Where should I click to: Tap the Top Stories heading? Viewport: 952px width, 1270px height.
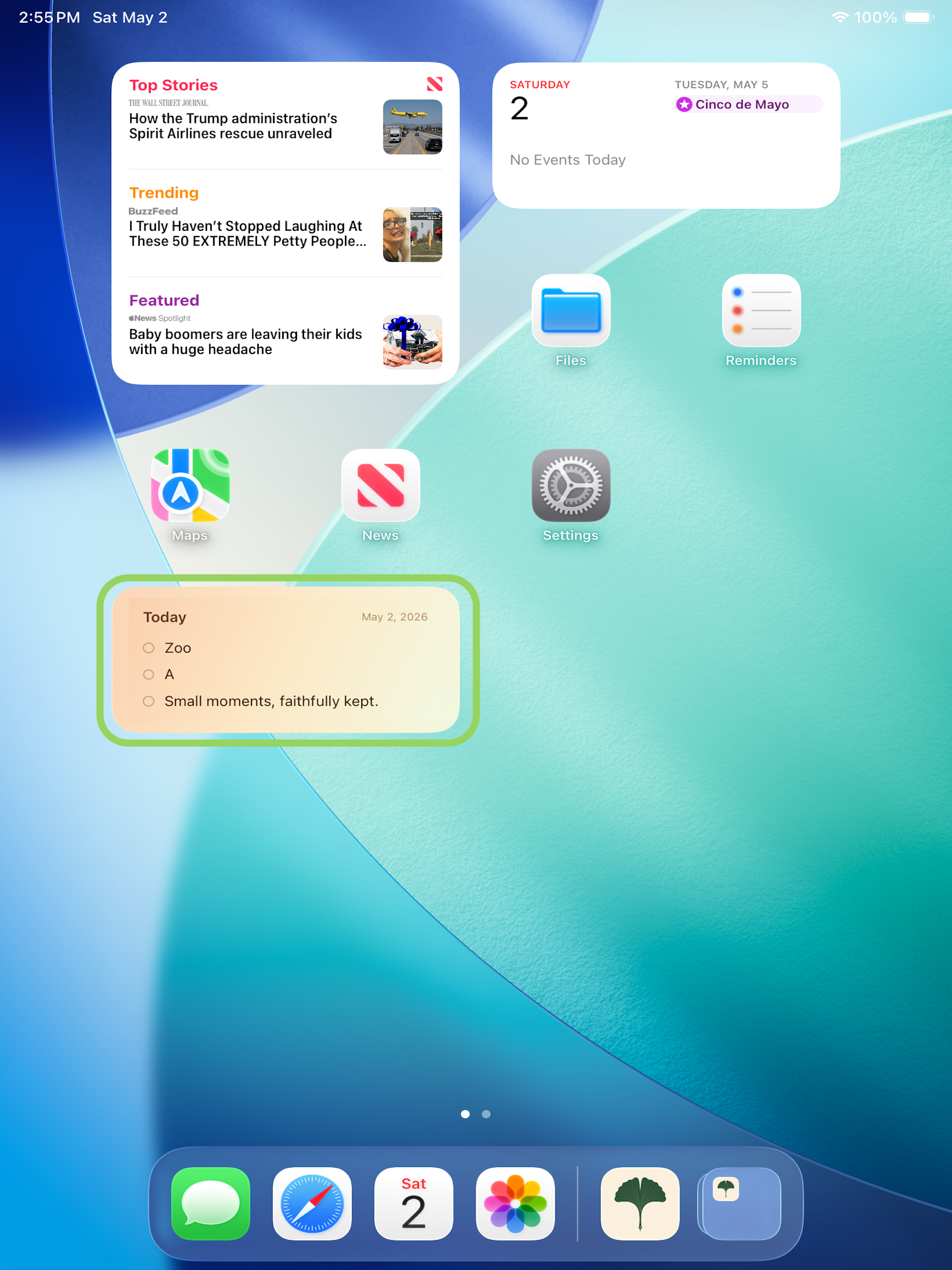coord(173,85)
